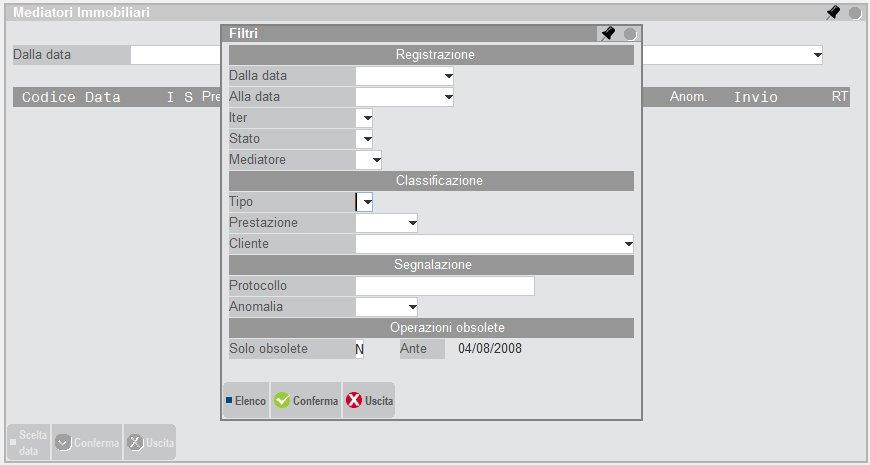870x465 pixels.
Task: Click the greyed Uscita button at bottom left
Action: (x=149, y=442)
